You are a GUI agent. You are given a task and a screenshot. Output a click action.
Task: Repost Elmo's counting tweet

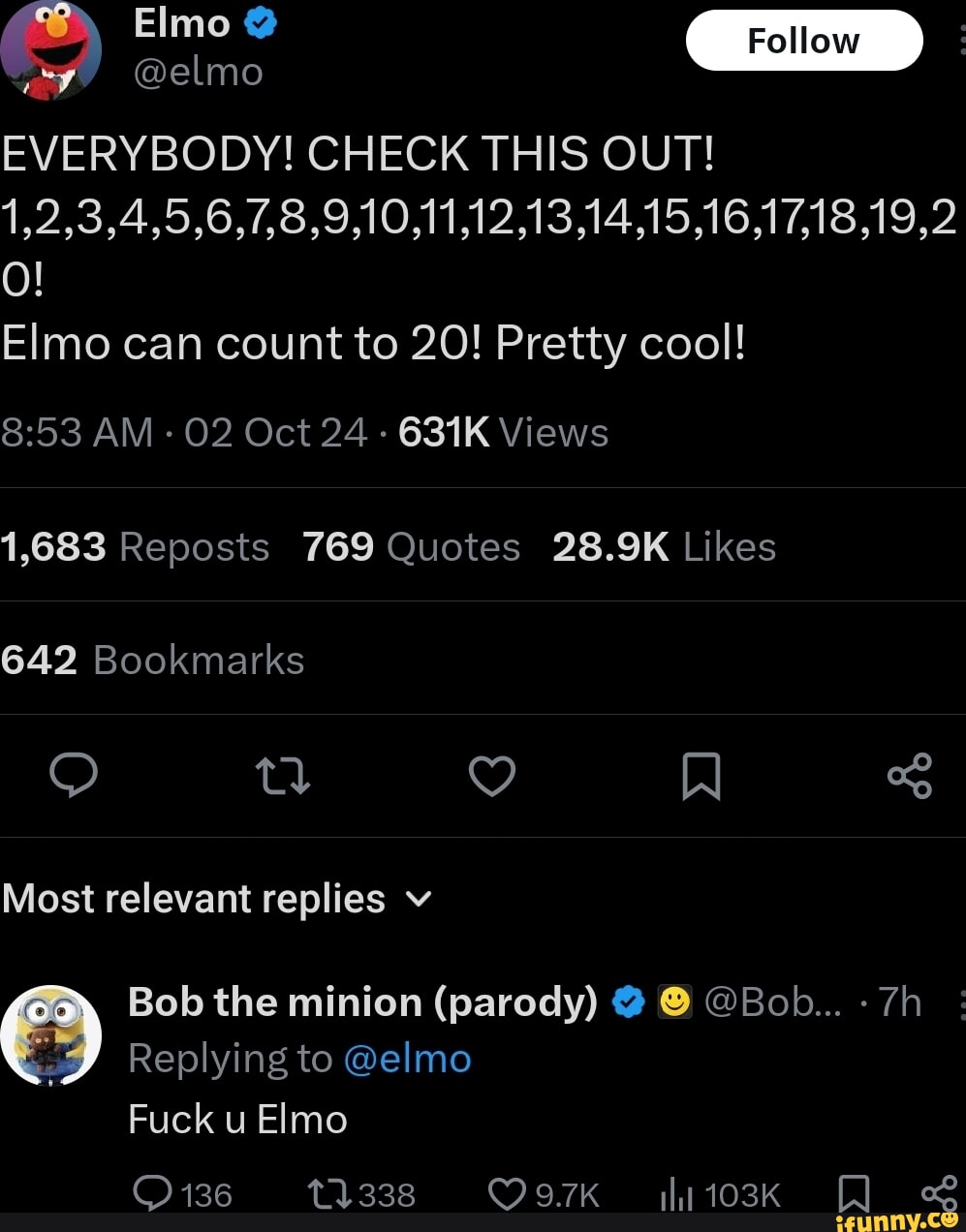(x=282, y=776)
